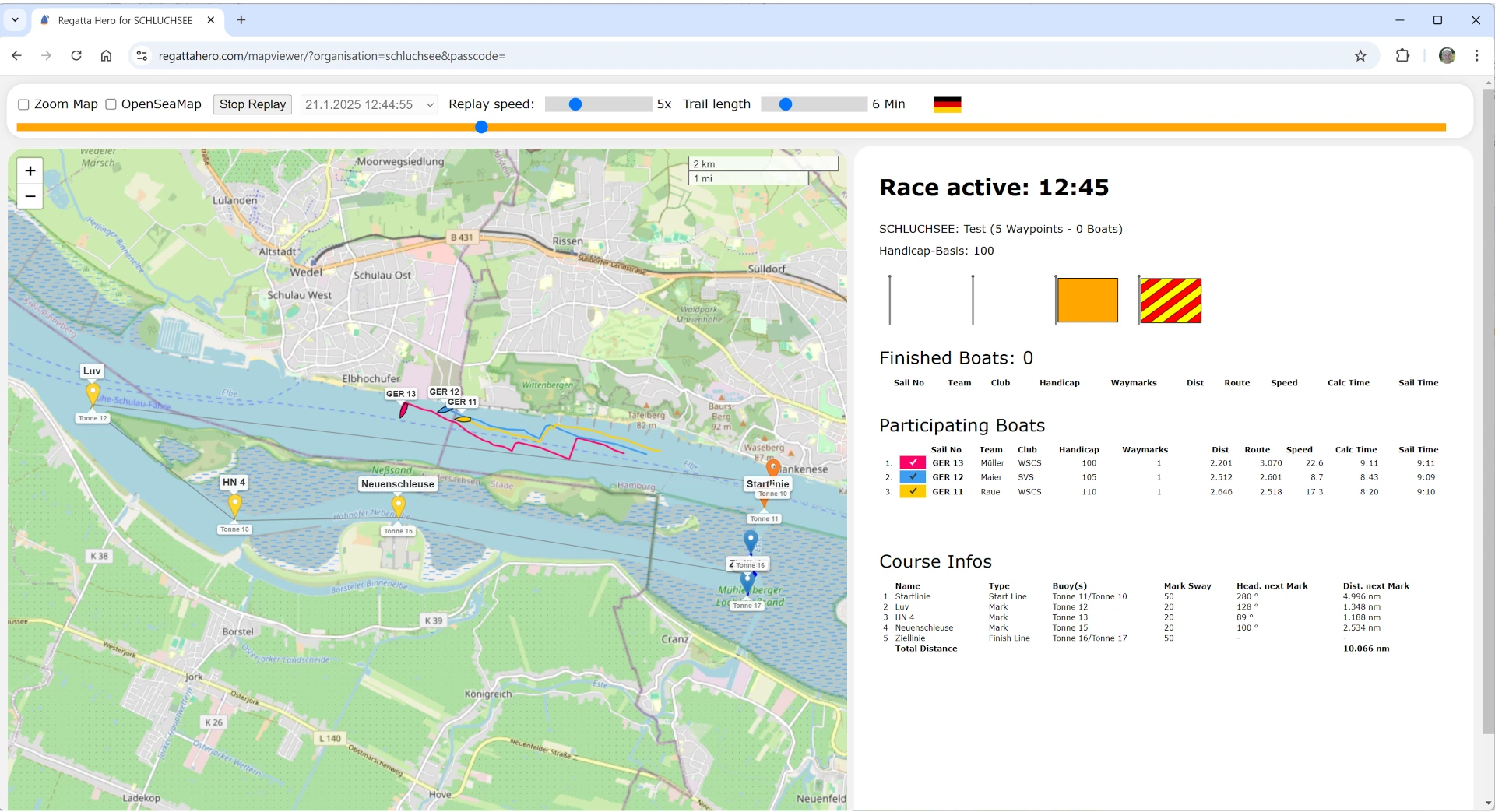Screen dimensions: 1495x812
Task: Open the replay date and time dropdown
Action: coord(368,105)
